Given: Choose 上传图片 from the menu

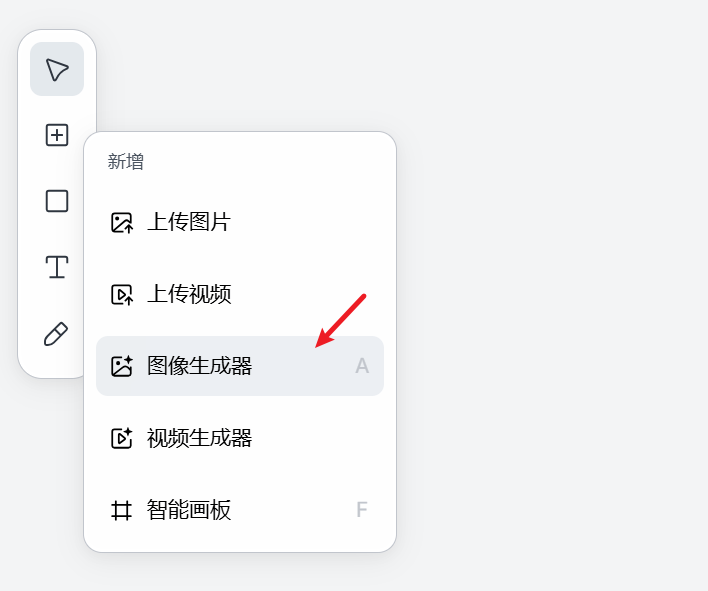Looking at the screenshot, I should point(189,222).
